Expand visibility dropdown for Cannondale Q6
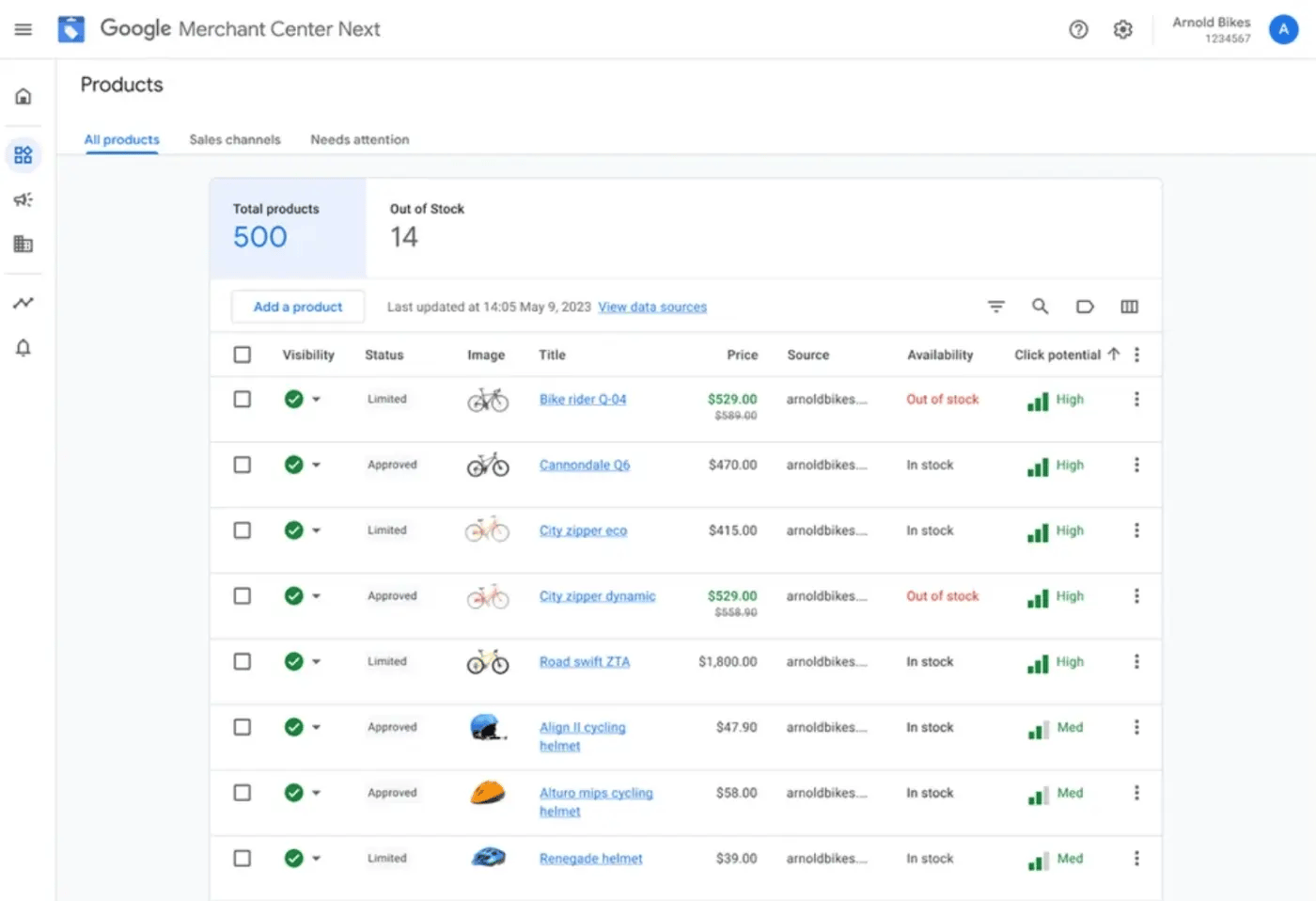1316x901 pixels. click(316, 465)
